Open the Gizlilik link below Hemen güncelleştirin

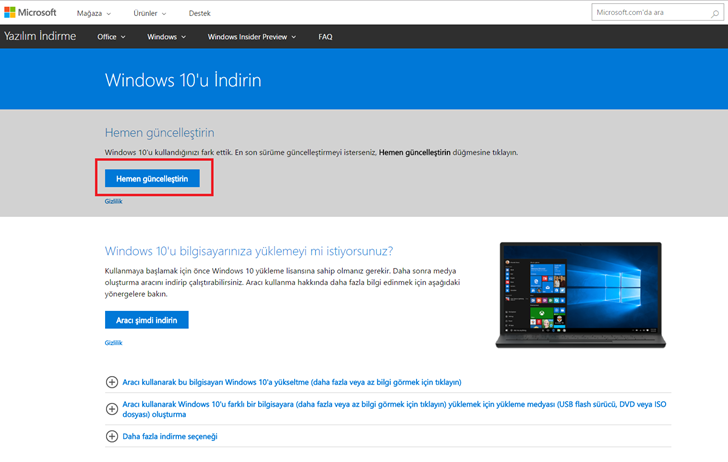click(114, 201)
